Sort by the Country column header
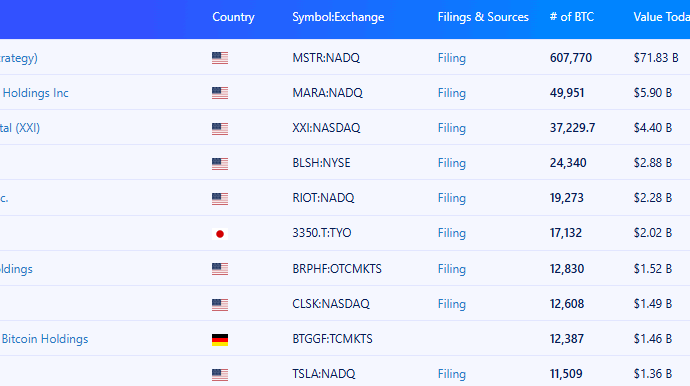Image resolution: width=690 pixels, height=386 pixels. pyautogui.click(x=233, y=17)
